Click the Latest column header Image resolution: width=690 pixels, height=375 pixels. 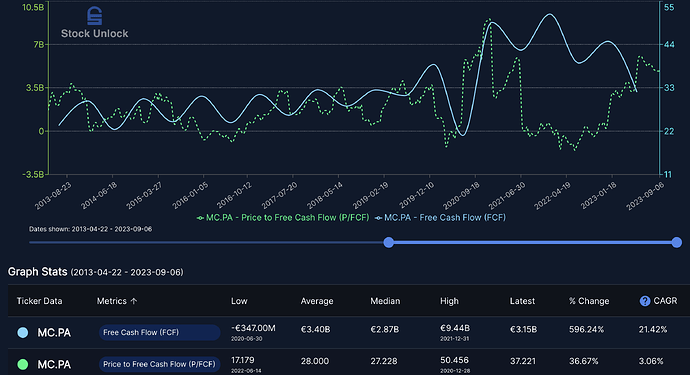click(522, 301)
